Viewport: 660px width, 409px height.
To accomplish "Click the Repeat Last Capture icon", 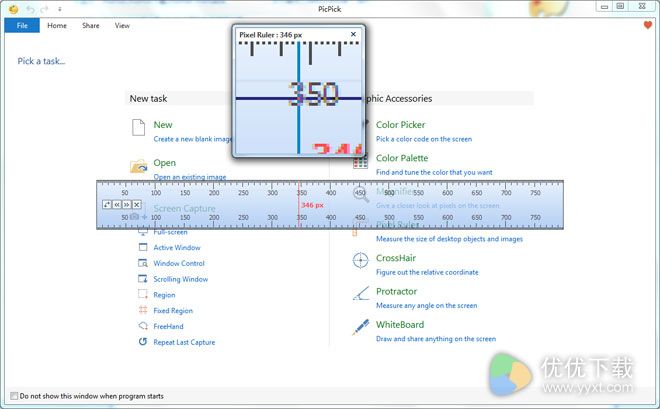I will pos(143,341).
